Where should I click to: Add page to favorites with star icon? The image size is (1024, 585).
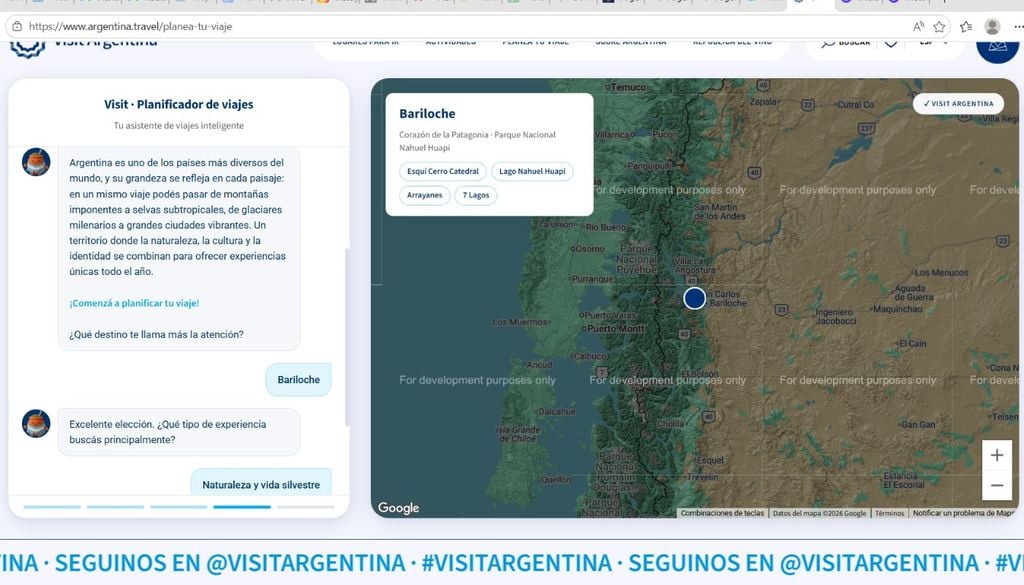tap(939, 27)
